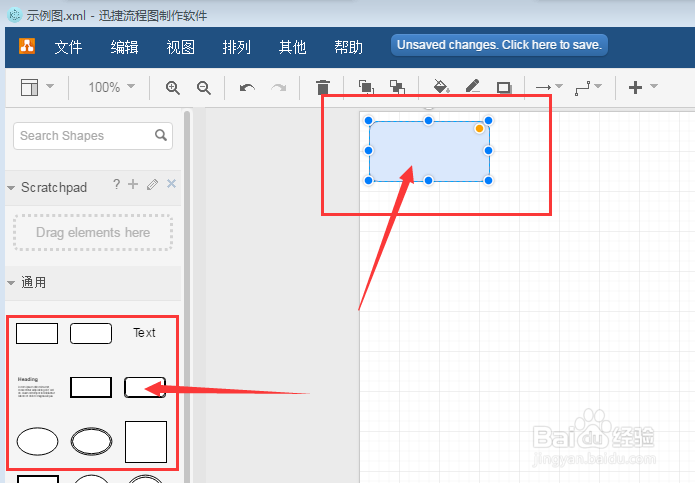This screenshot has width=695, height=483.
Task: Open the 编辑 menu
Action: click(x=125, y=47)
